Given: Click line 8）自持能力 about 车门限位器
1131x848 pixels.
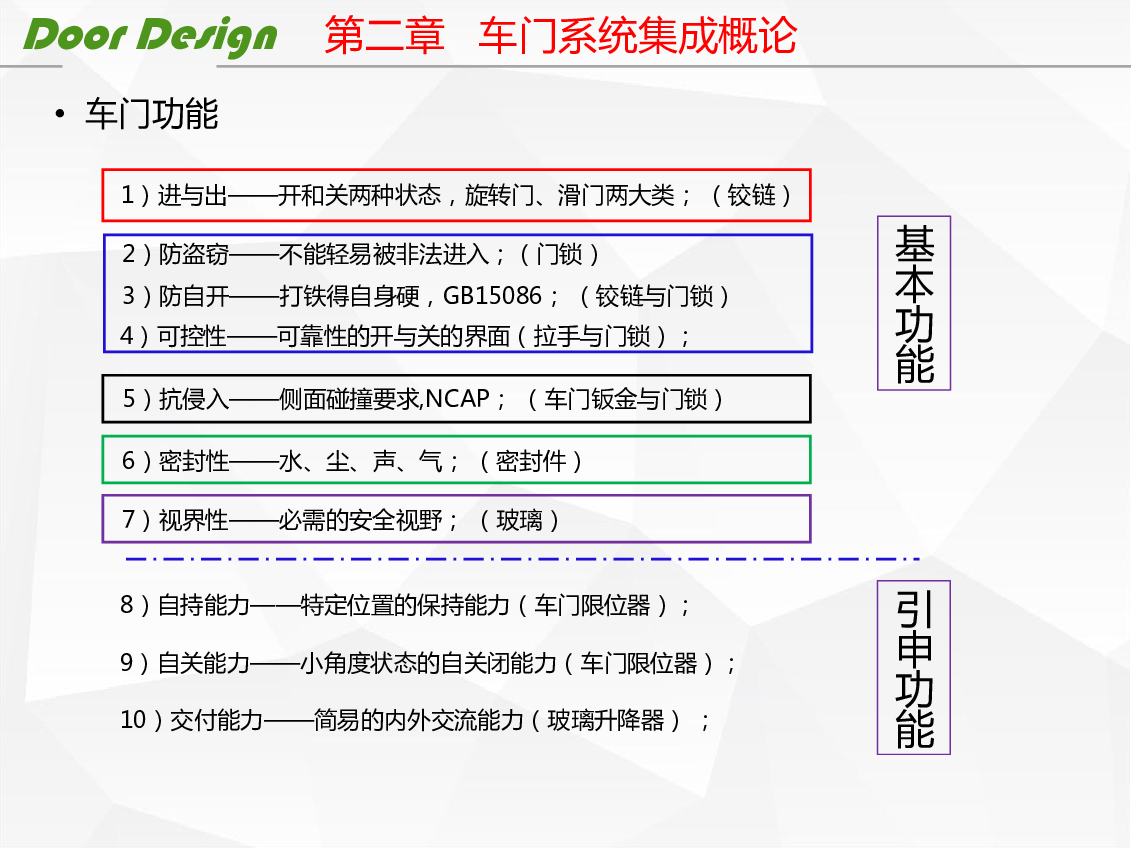Looking at the screenshot, I should point(405,605).
